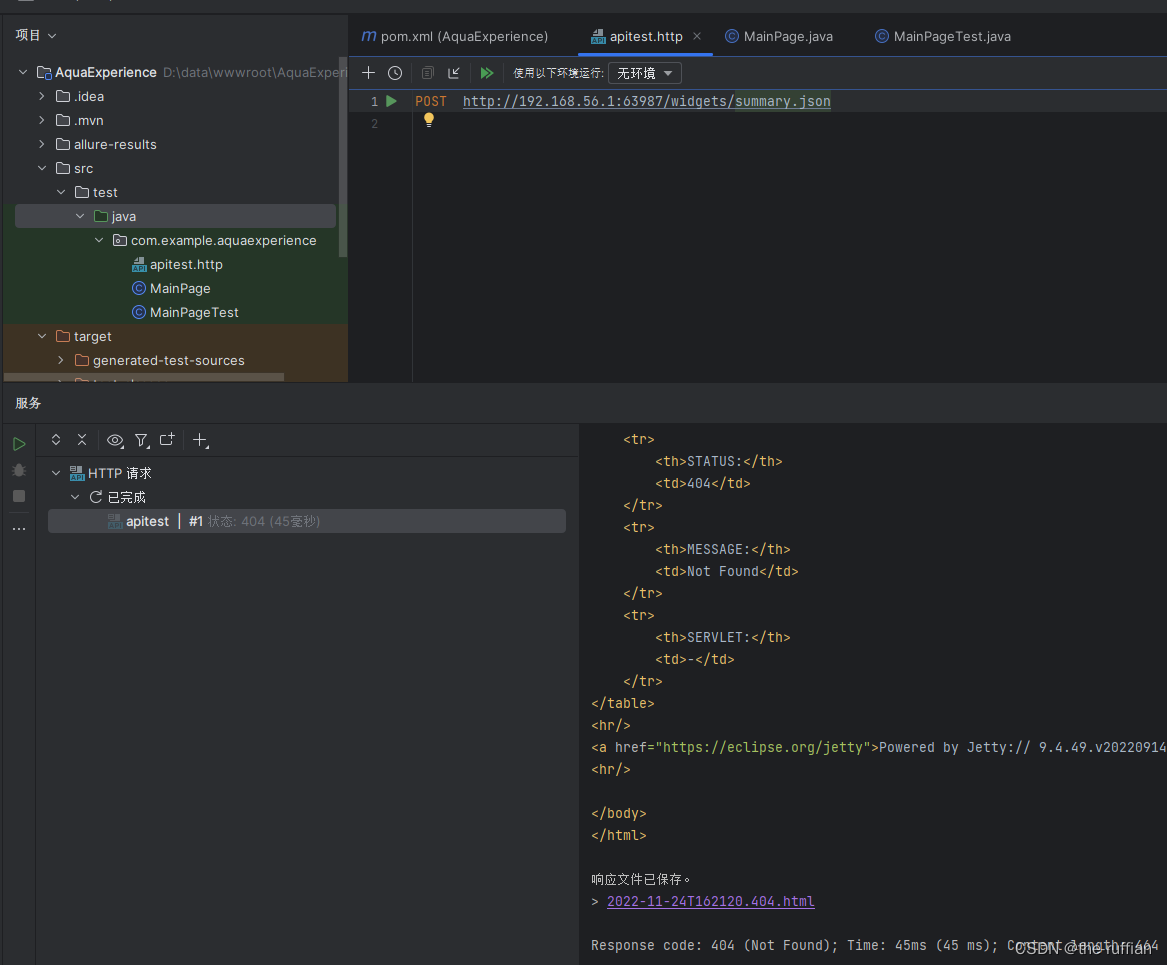Click the POST method keyword
Viewport: 1167px width, 965px height.
click(x=431, y=101)
